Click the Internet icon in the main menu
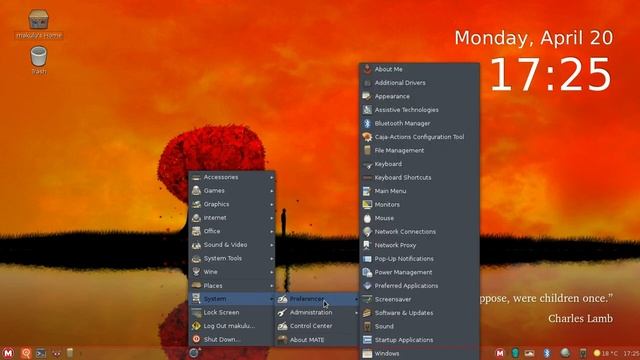 pyautogui.click(x=196, y=218)
